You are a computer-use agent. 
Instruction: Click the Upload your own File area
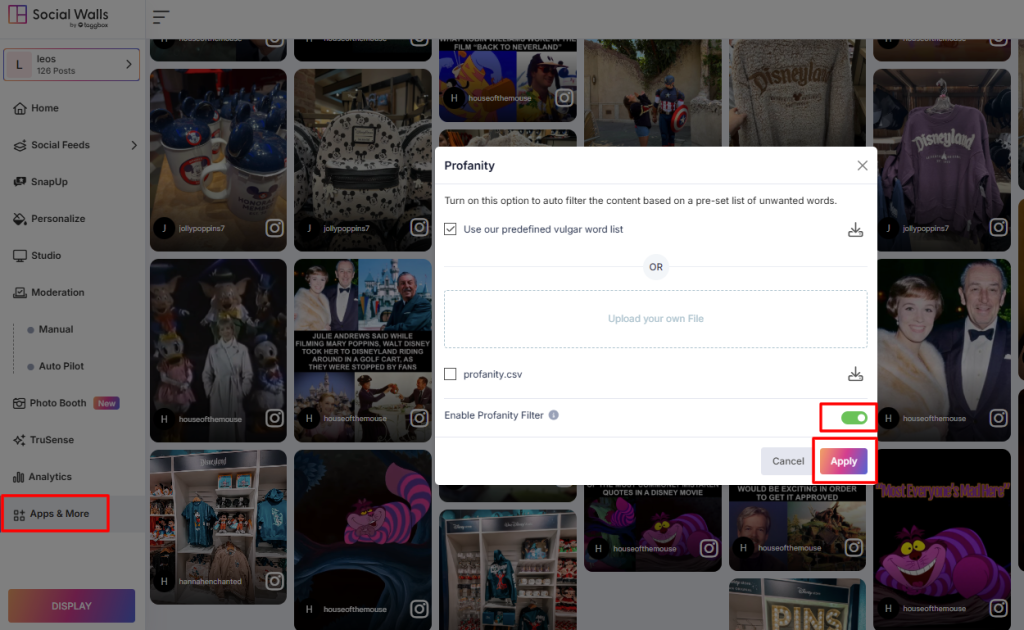coord(655,319)
